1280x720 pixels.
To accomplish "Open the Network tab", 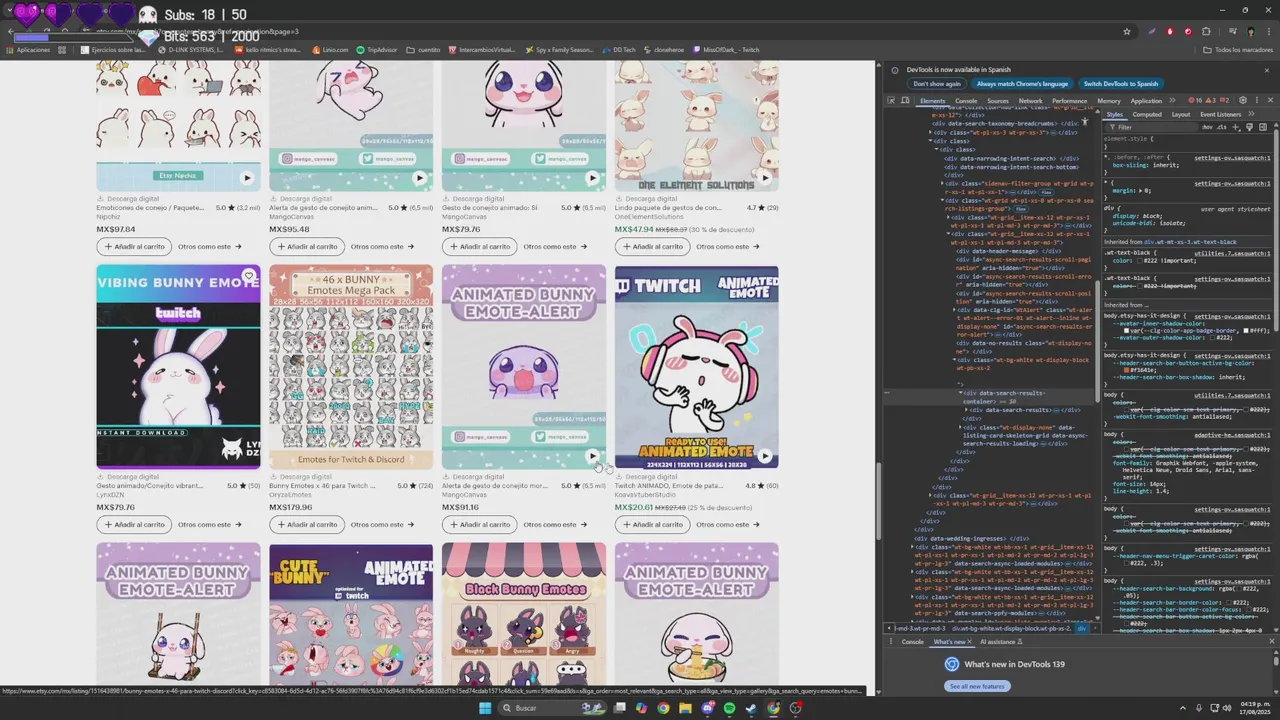I will (1030, 101).
